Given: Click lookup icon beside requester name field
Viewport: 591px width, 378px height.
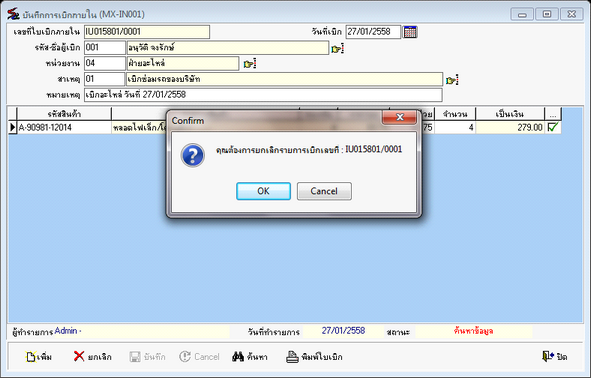Looking at the screenshot, I should point(337,49).
